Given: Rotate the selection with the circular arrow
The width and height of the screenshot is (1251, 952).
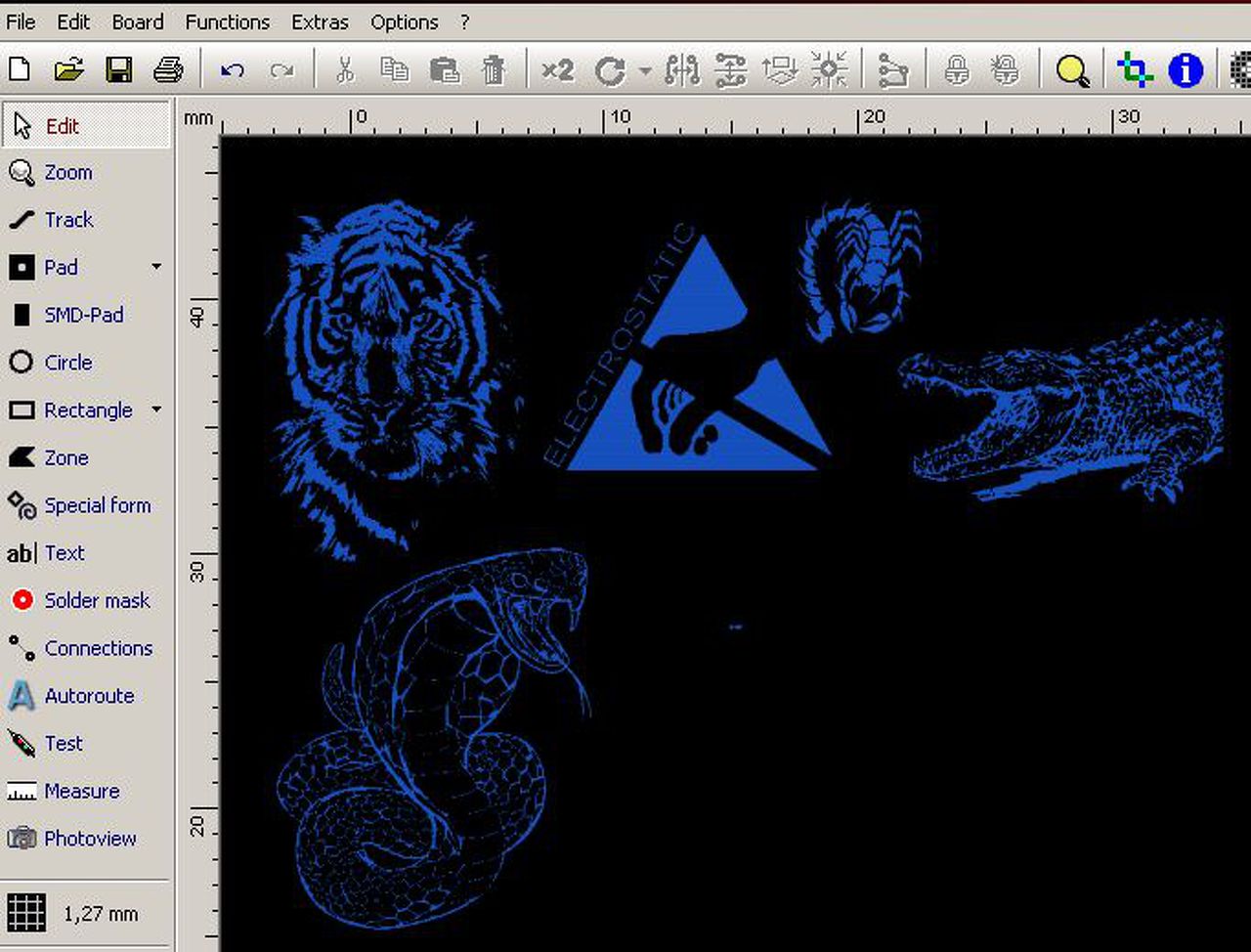Looking at the screenshot, I should [x=610, y=70].
